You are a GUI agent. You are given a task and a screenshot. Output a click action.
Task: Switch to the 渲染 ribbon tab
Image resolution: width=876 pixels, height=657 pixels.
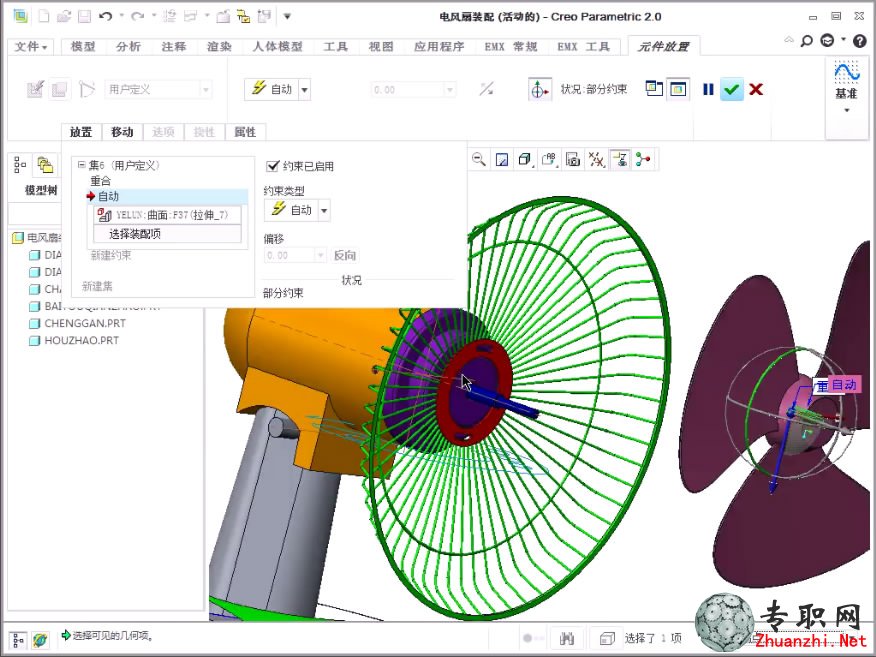218,46
